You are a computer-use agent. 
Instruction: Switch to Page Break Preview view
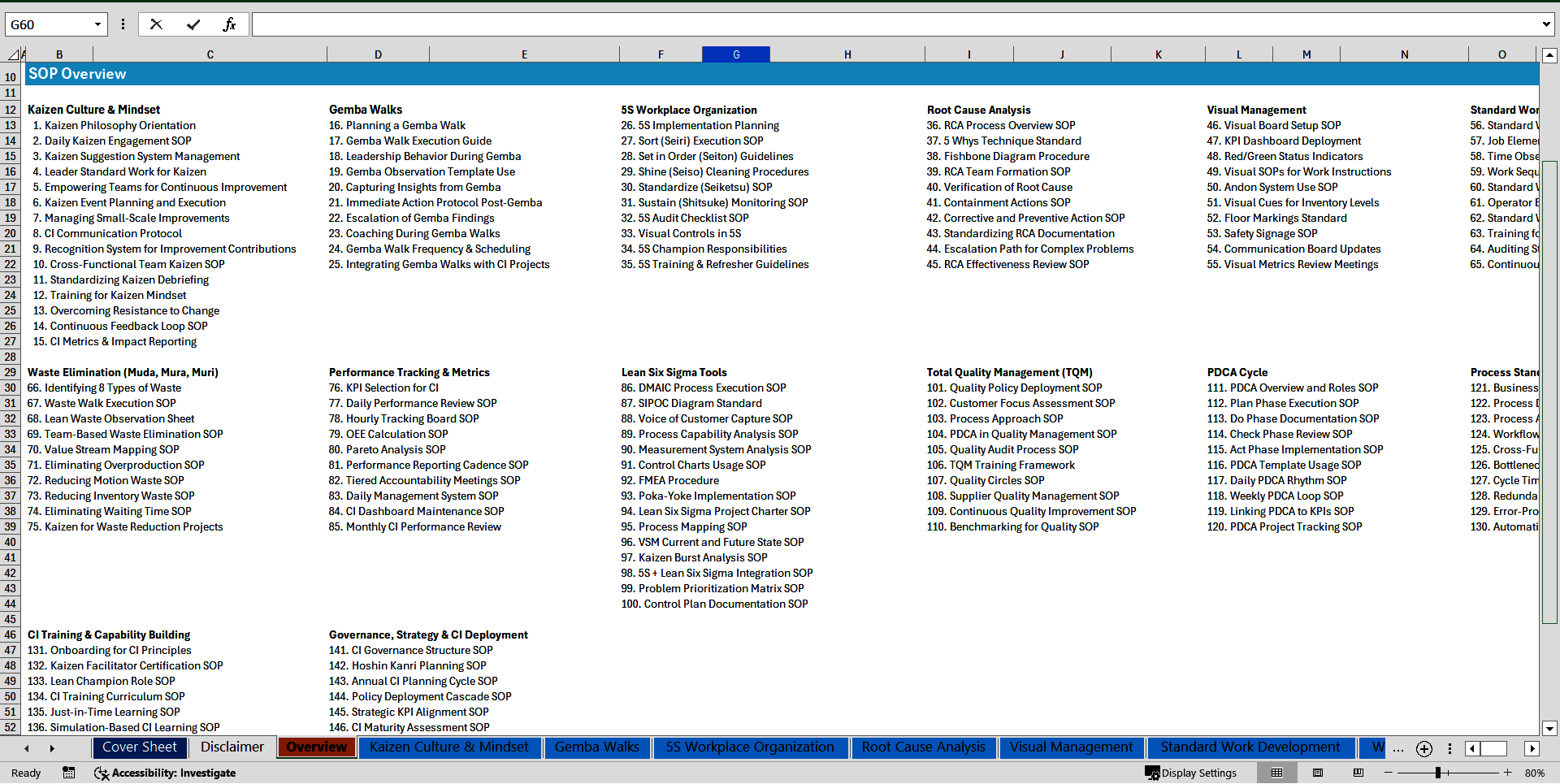click(1358, 773)
